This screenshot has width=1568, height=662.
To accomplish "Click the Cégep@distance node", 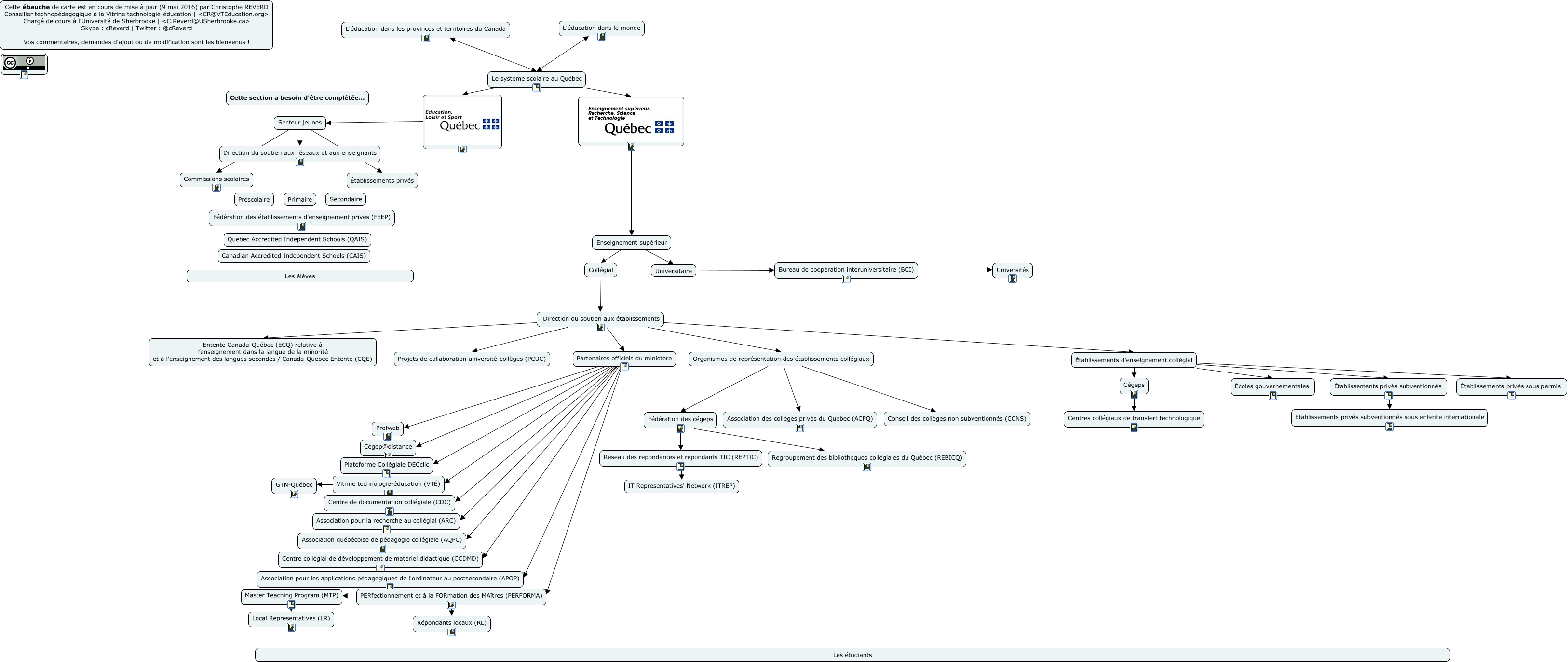I will tap(388, 447).
